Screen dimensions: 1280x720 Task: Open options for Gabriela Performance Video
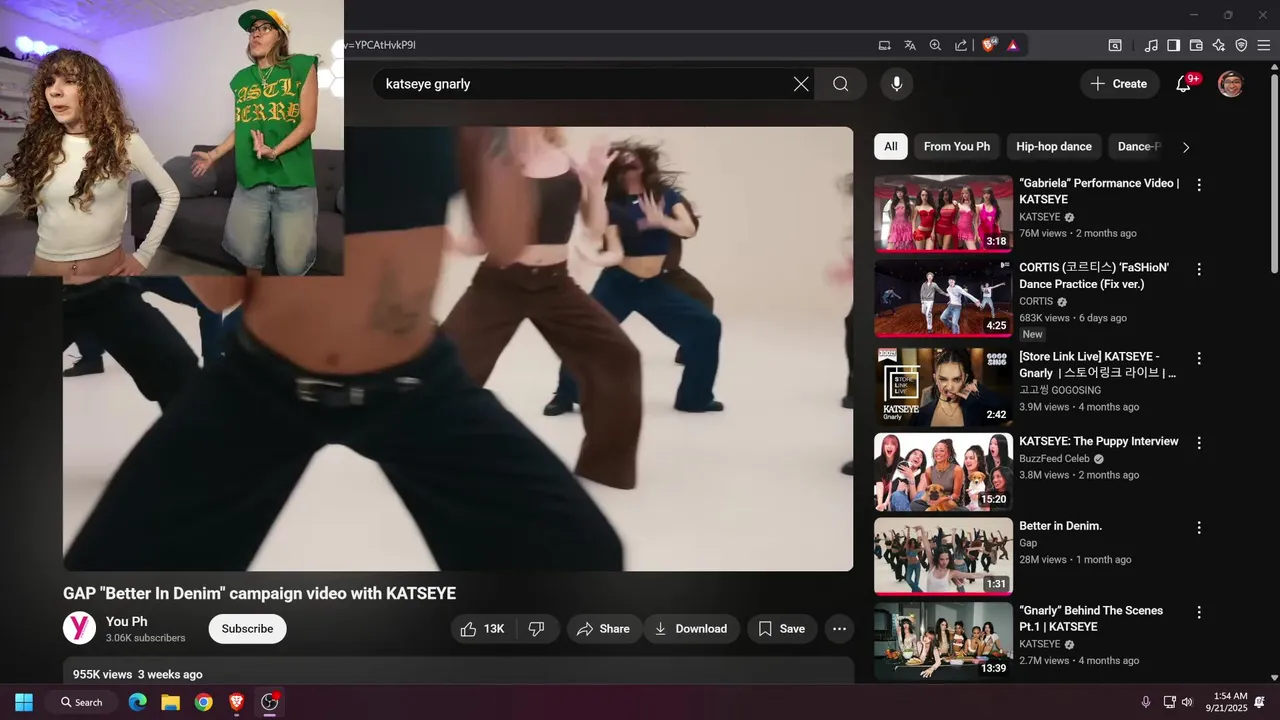(1199, 185)
